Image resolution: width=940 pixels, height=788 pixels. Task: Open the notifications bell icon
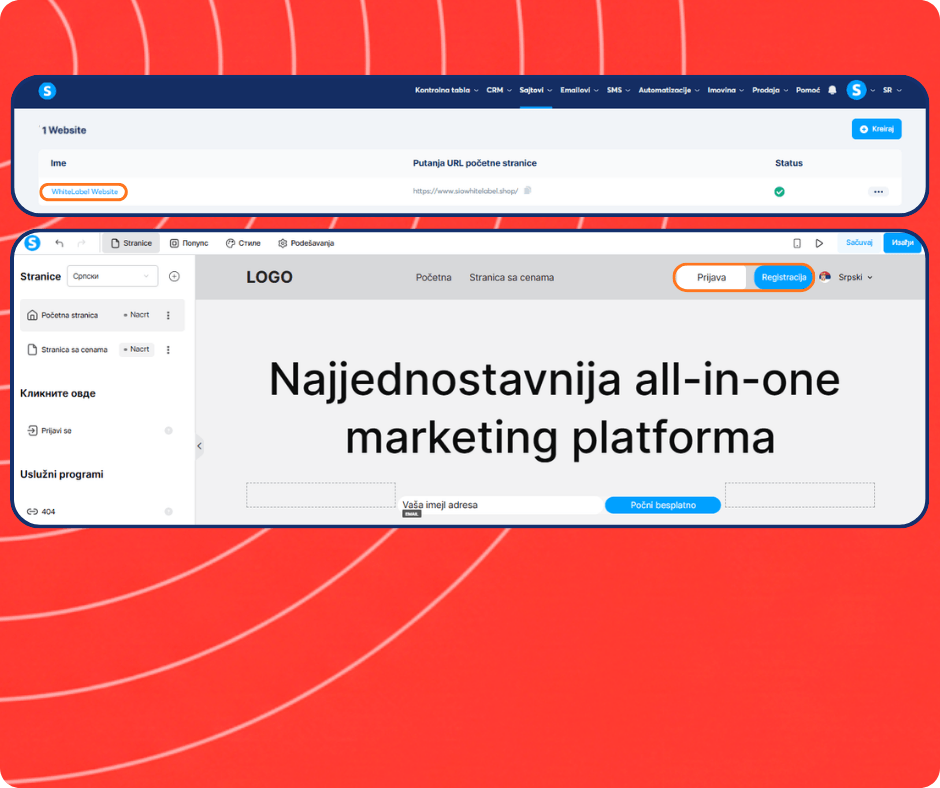(832, 90)
